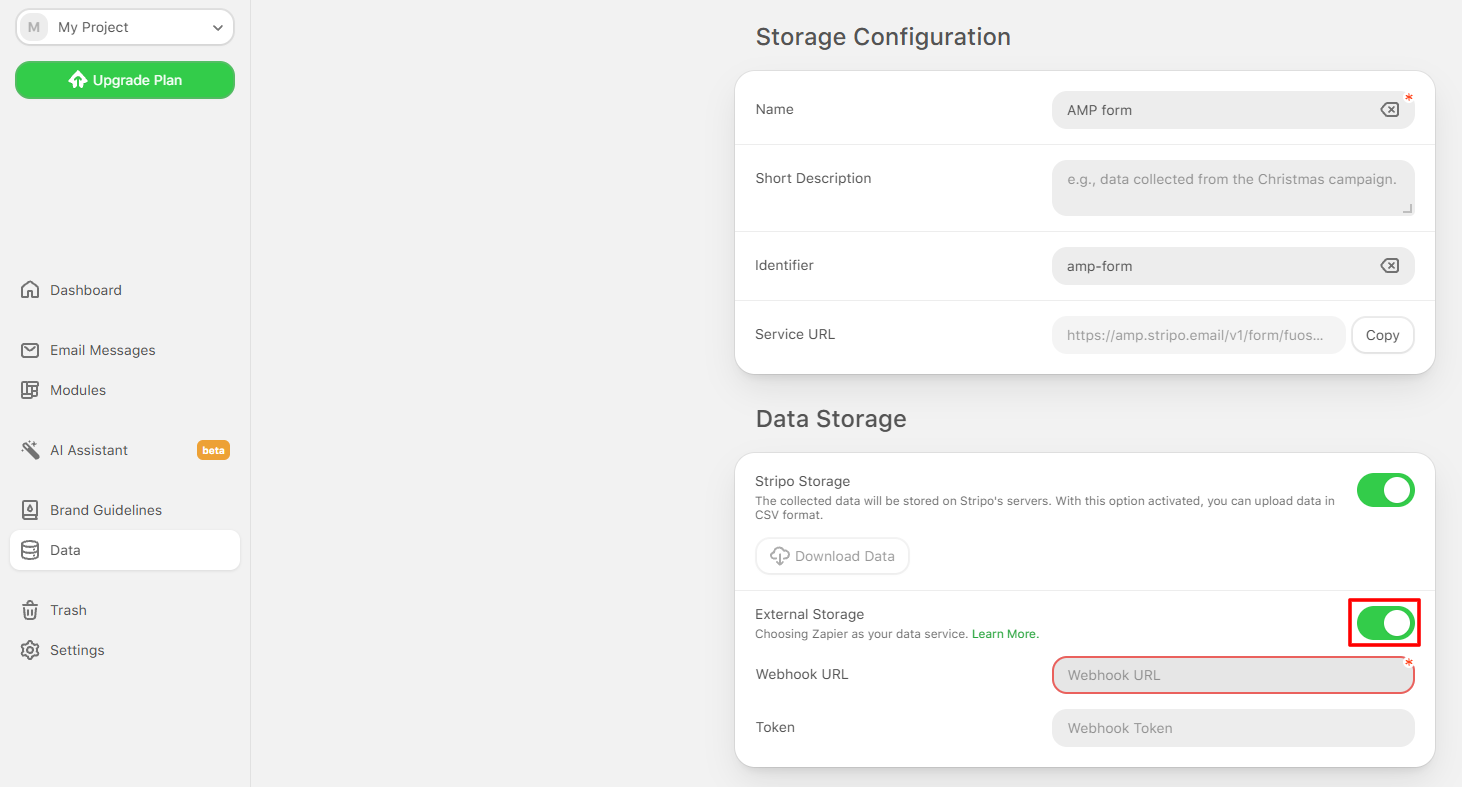The image size is (1462, 787).
Task: Turn off the External Storage toggle
Action: pos(1385,623)
